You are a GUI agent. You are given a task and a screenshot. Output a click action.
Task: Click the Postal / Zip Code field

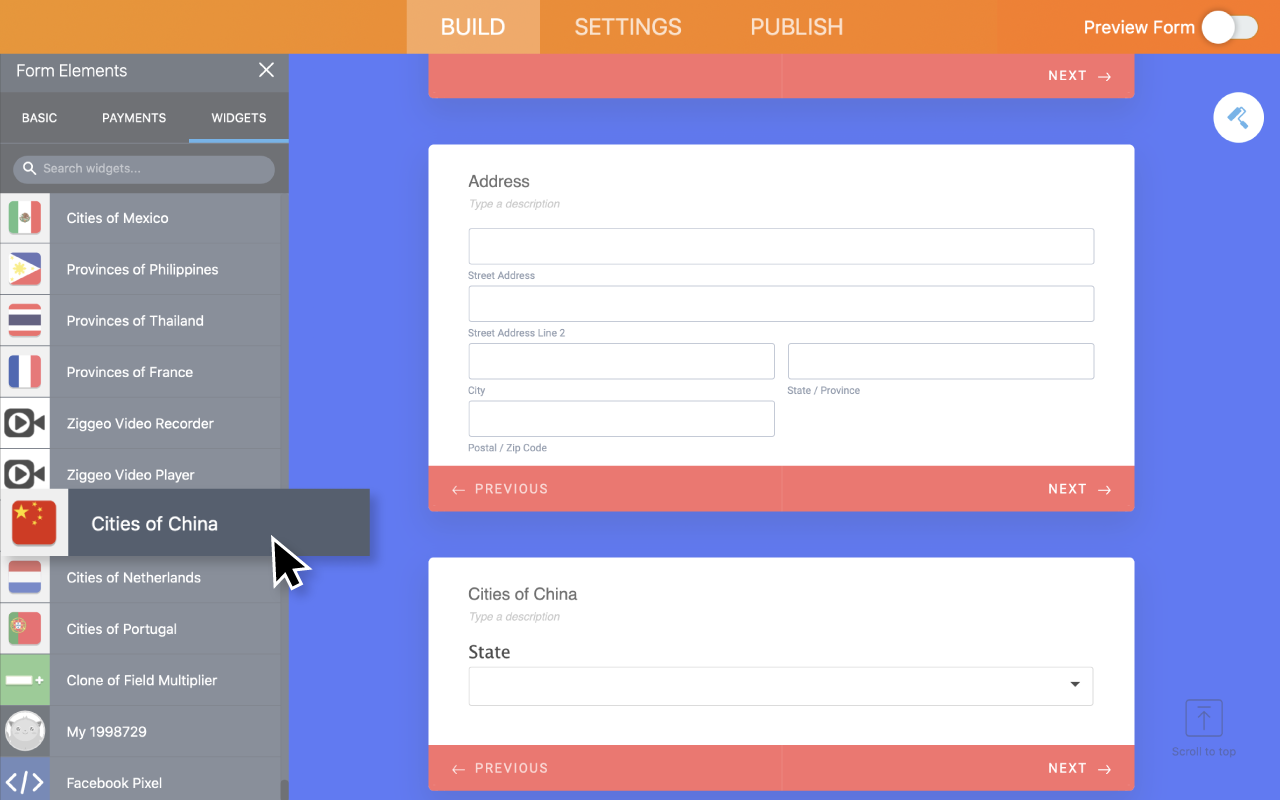click(x=621, y=419)
